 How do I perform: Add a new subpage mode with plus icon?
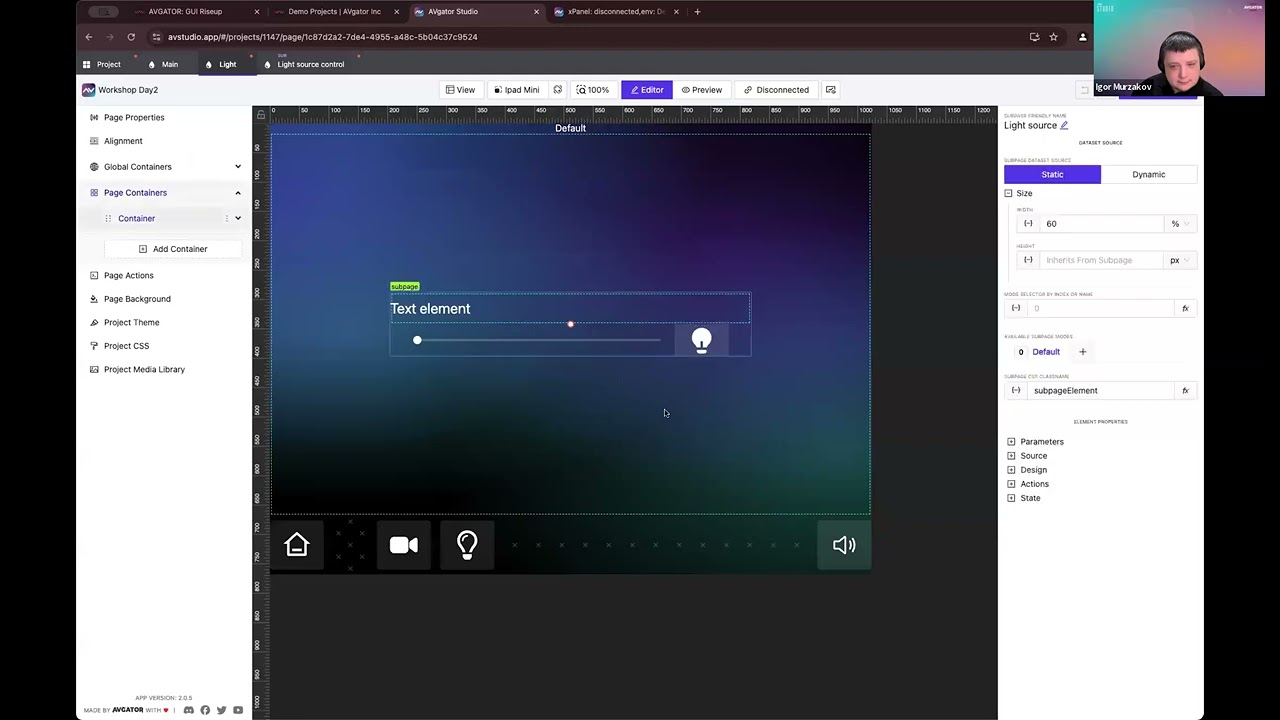pos(1082,352)
